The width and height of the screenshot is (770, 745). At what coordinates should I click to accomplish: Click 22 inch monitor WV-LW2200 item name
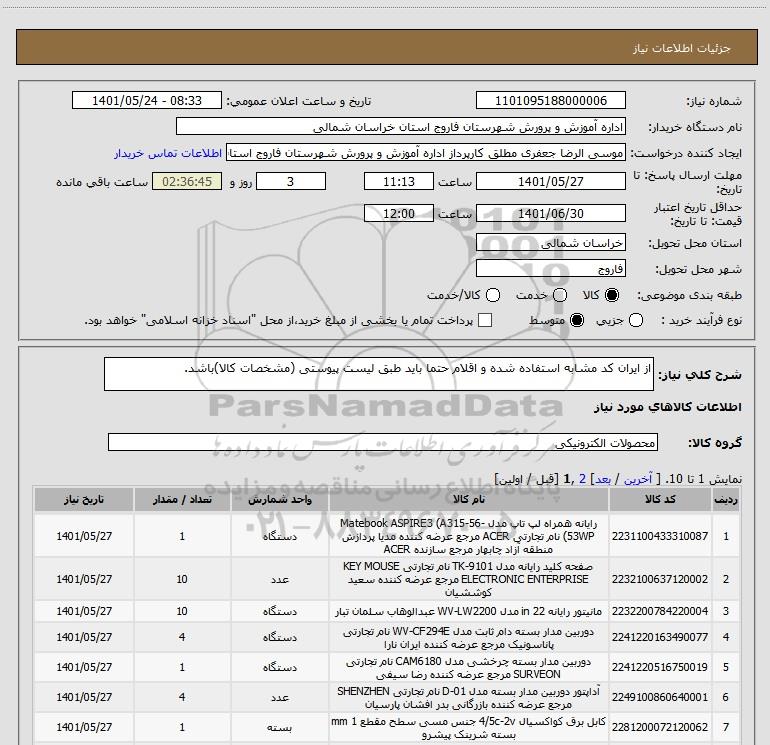(x=469, y=611)
